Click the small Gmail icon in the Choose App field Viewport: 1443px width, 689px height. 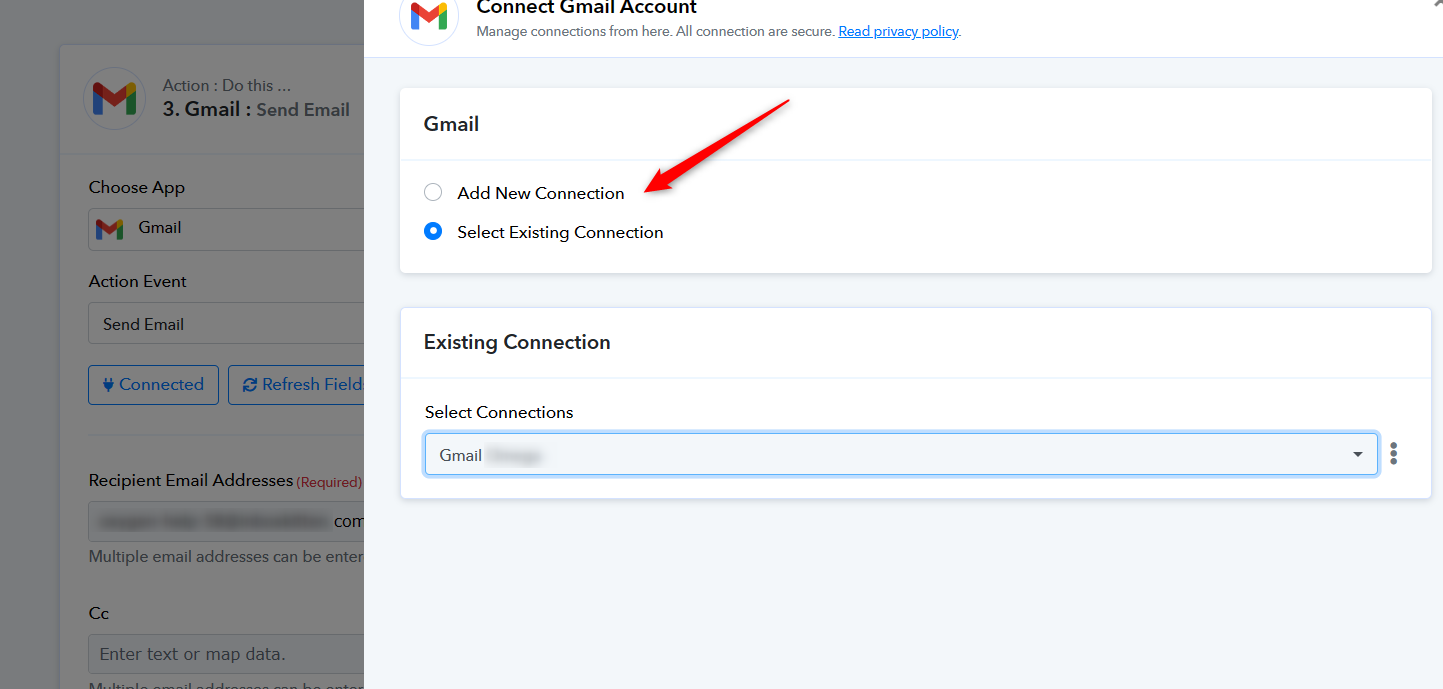(x=109, y=228)
